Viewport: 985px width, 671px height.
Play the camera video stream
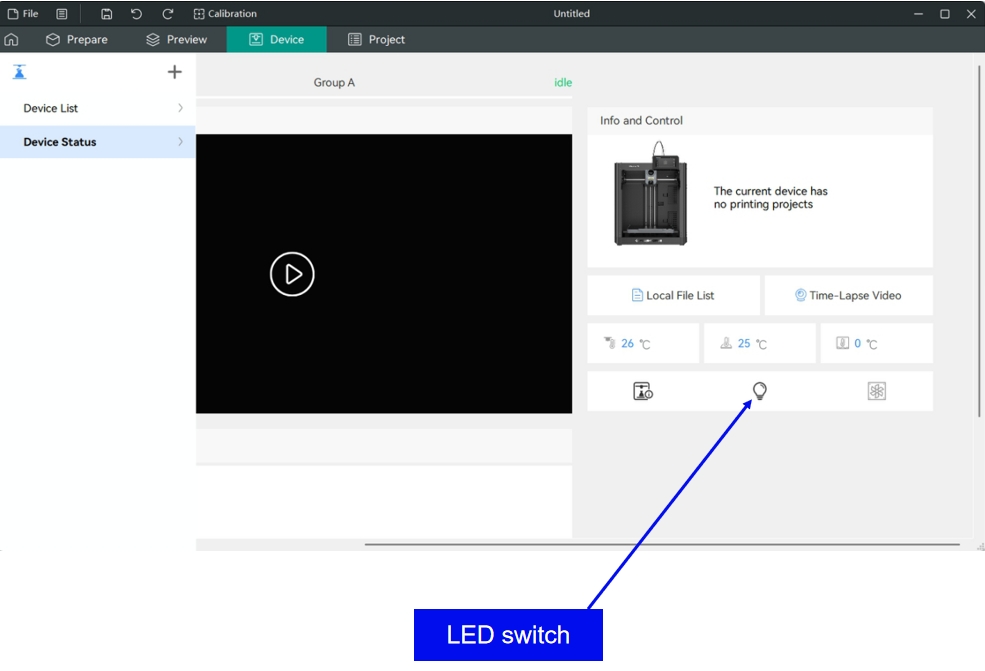click(x=291, y=274)
